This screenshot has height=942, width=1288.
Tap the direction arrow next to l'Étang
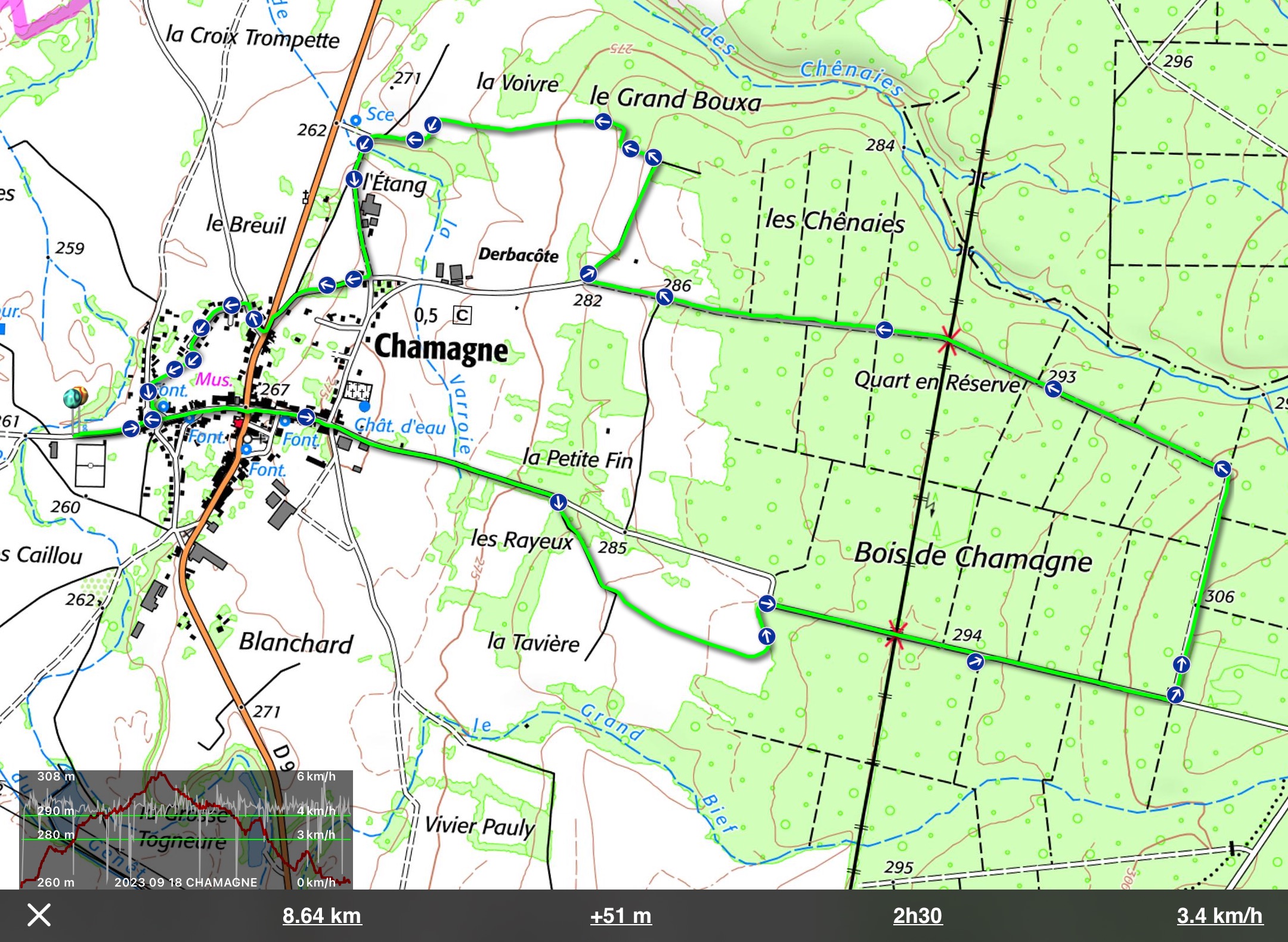[354, 179]
